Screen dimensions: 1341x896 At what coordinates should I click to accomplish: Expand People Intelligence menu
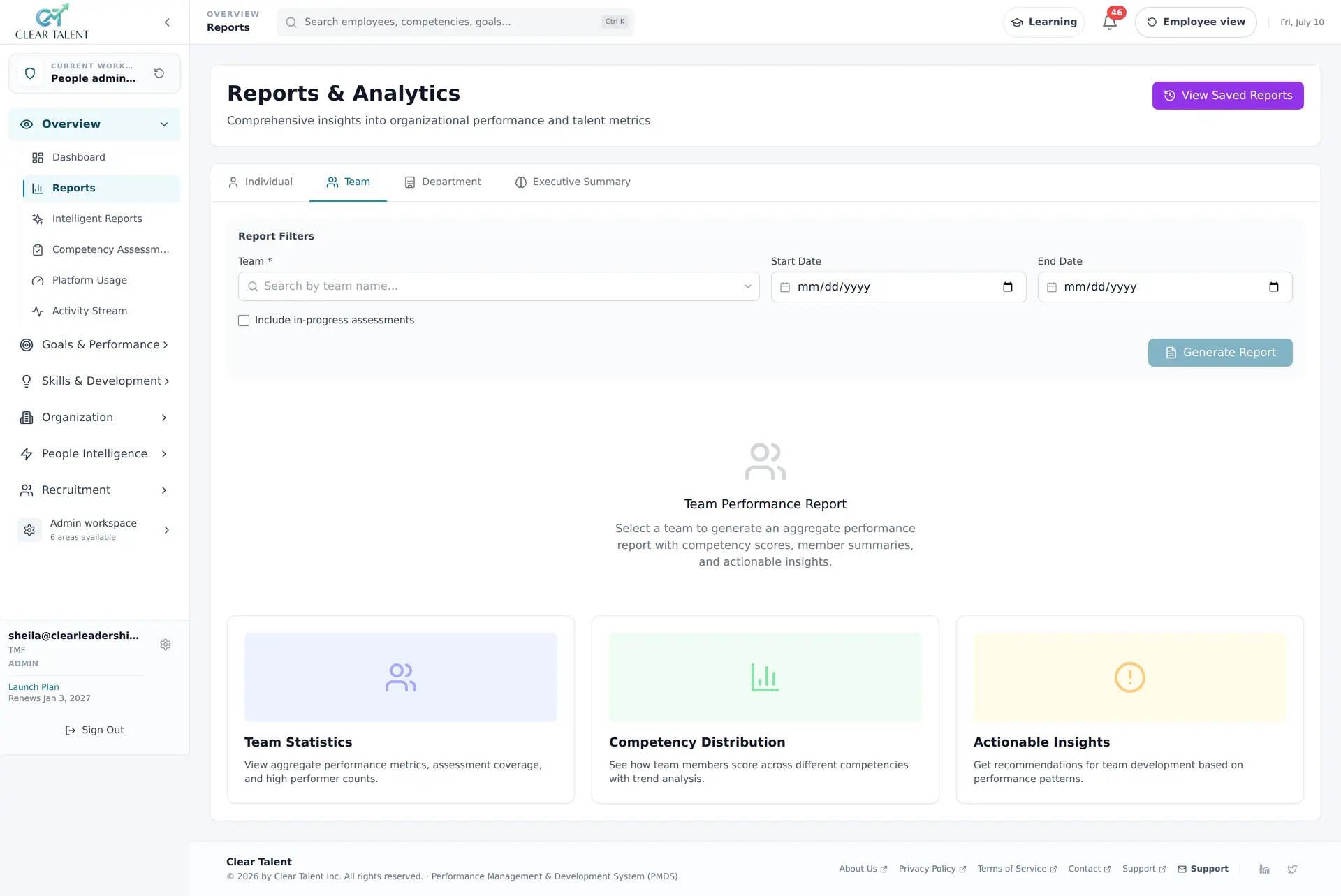click(94, 454)
